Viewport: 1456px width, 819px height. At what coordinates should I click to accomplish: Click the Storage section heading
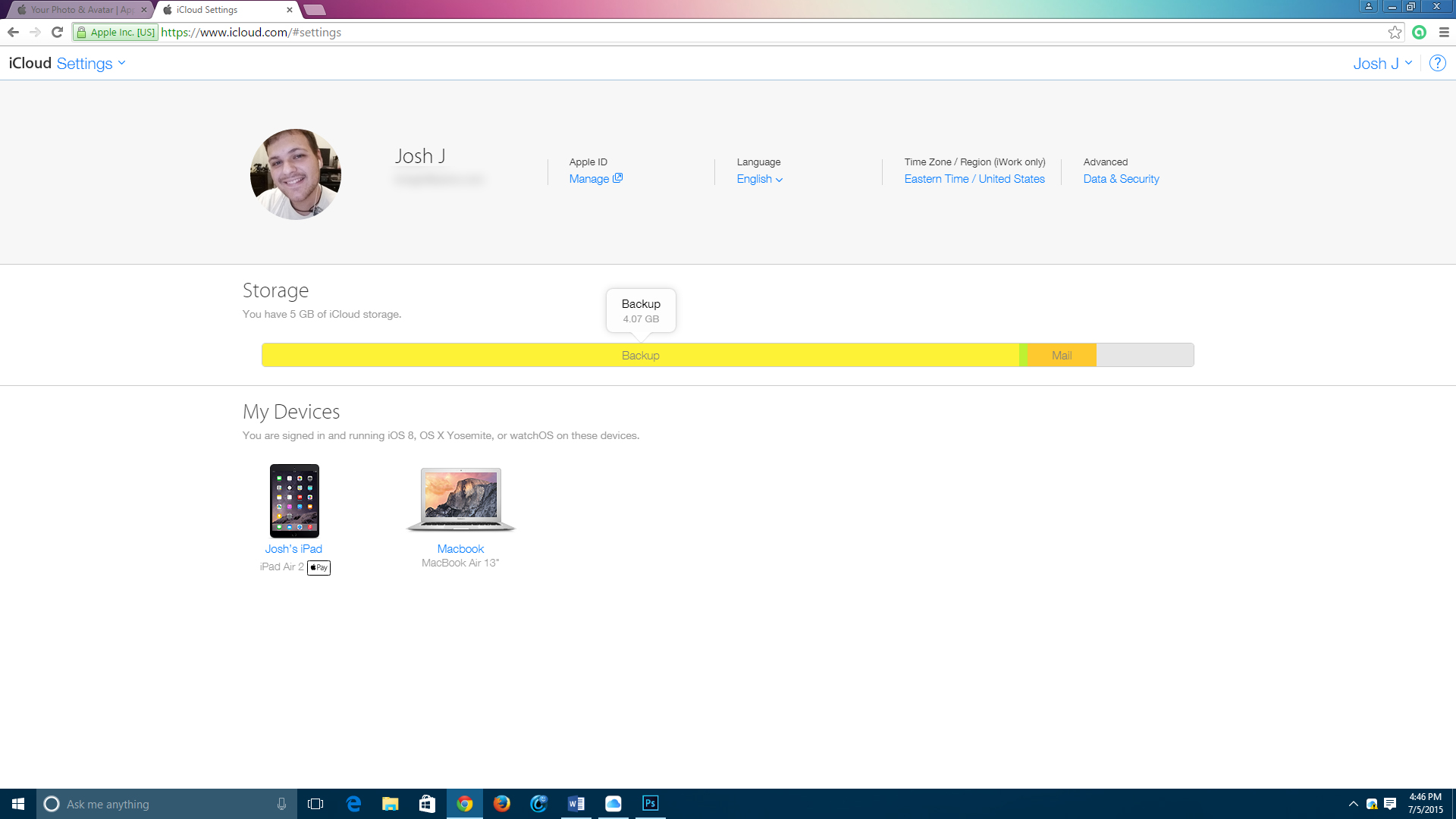(x=275, y=290)
